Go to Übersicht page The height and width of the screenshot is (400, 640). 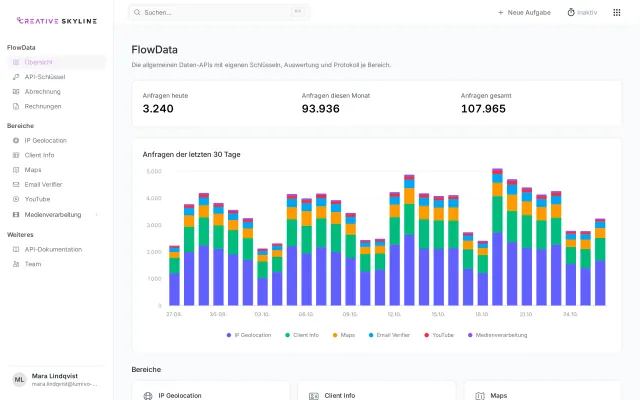click(57, 62)
